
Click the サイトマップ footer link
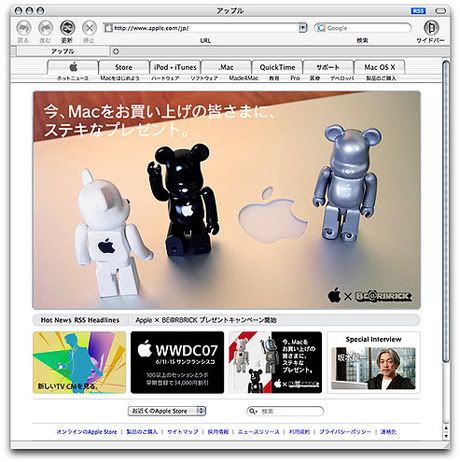tap(183, 432)
